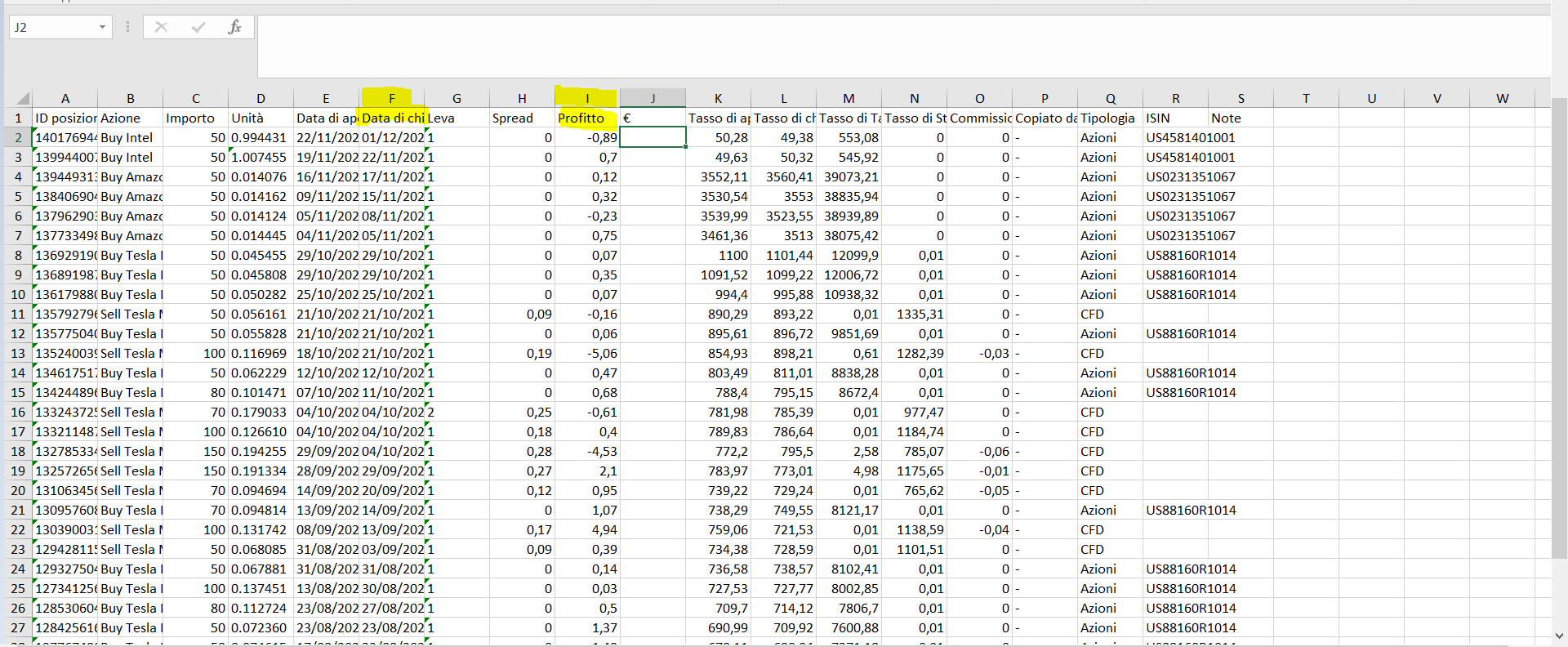1568x647 pixels.
Task: Click position ID 13524003 cell in row 13
Action: (65, 353)
